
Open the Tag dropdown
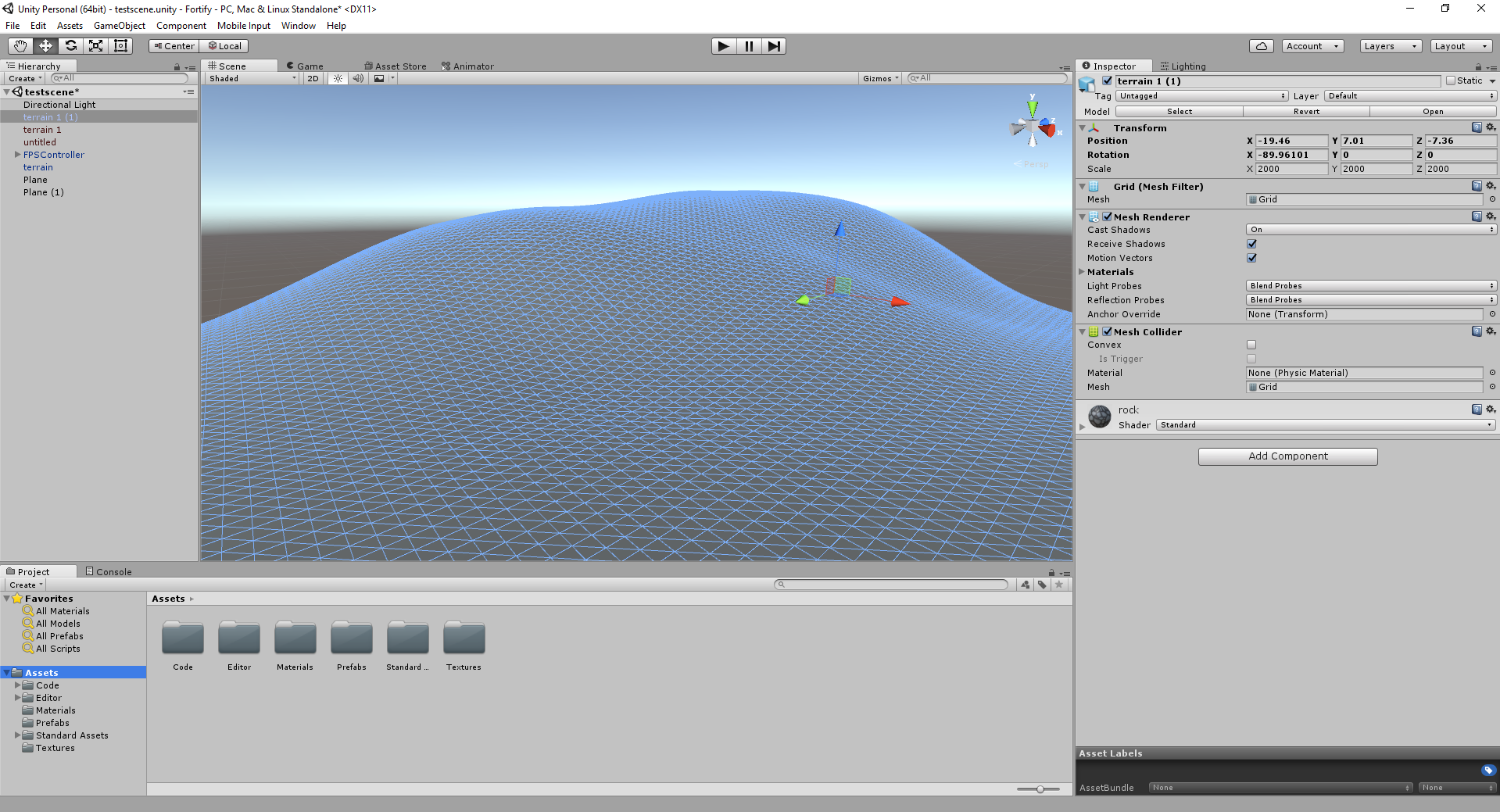[x=1202, y=96]
